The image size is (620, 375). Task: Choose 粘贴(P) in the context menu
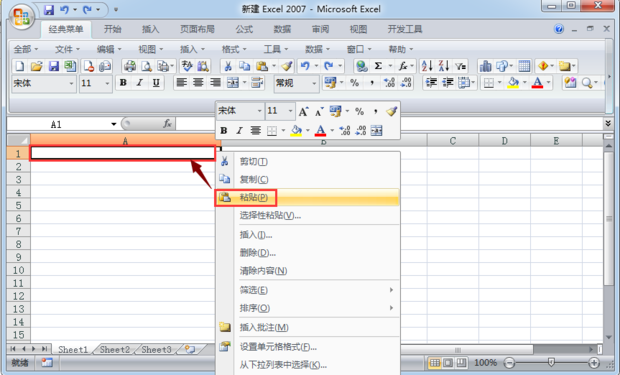[308, 197]
